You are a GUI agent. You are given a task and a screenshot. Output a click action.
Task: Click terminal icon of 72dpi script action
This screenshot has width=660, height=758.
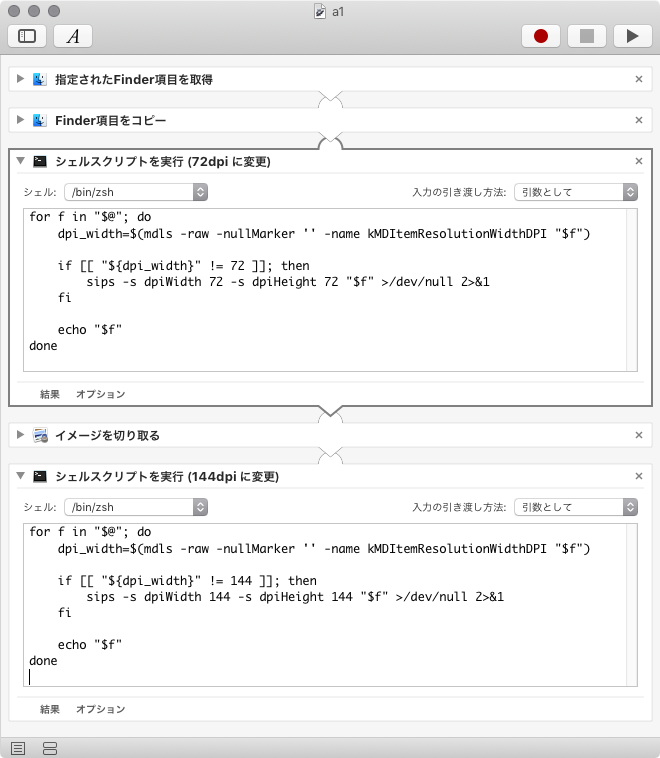click(x=40, y=161)
